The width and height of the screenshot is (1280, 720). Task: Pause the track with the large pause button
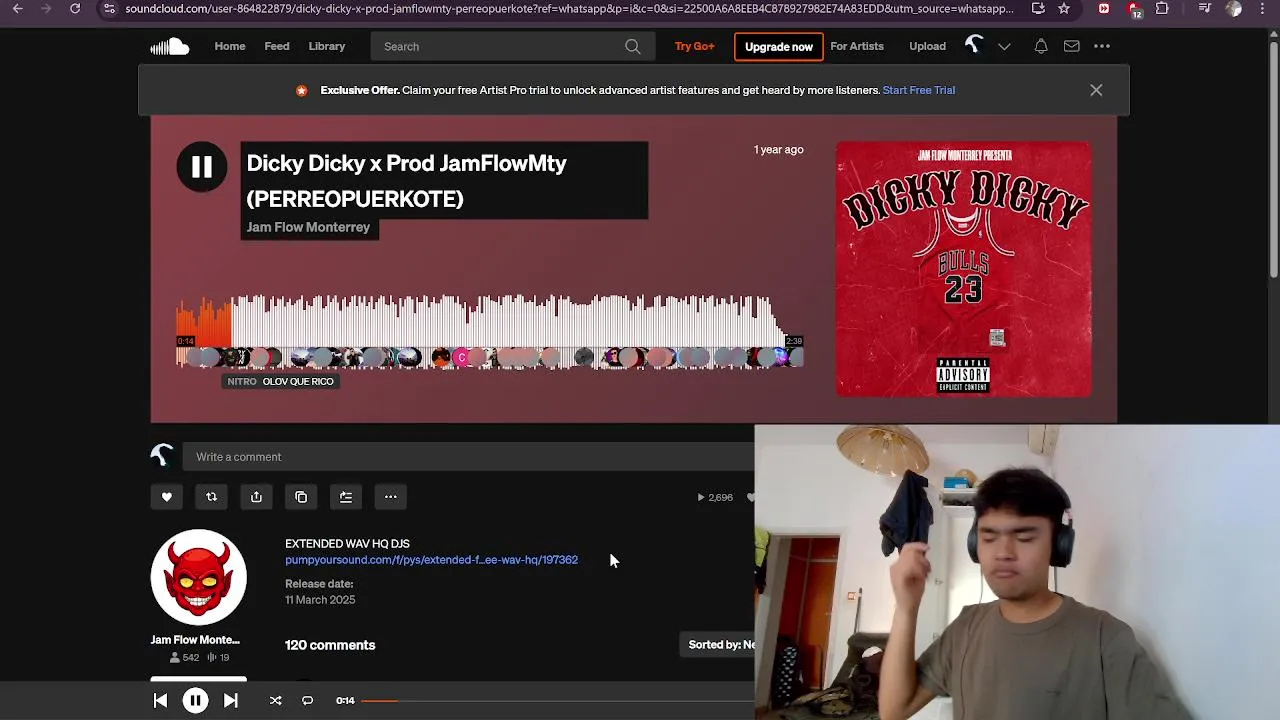pos(202,167)
